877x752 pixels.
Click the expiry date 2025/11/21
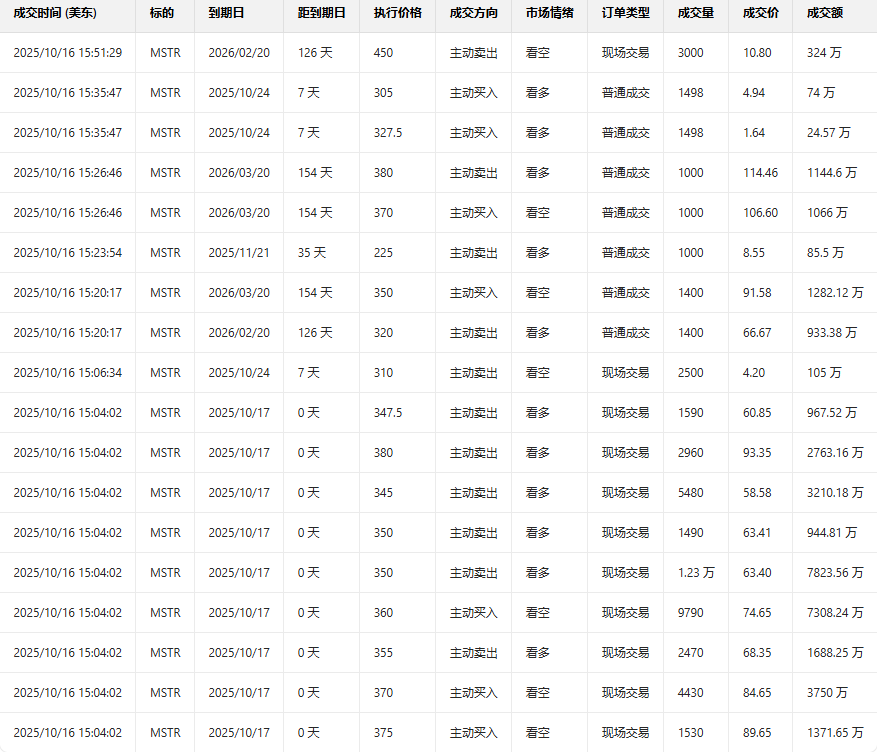239,253
